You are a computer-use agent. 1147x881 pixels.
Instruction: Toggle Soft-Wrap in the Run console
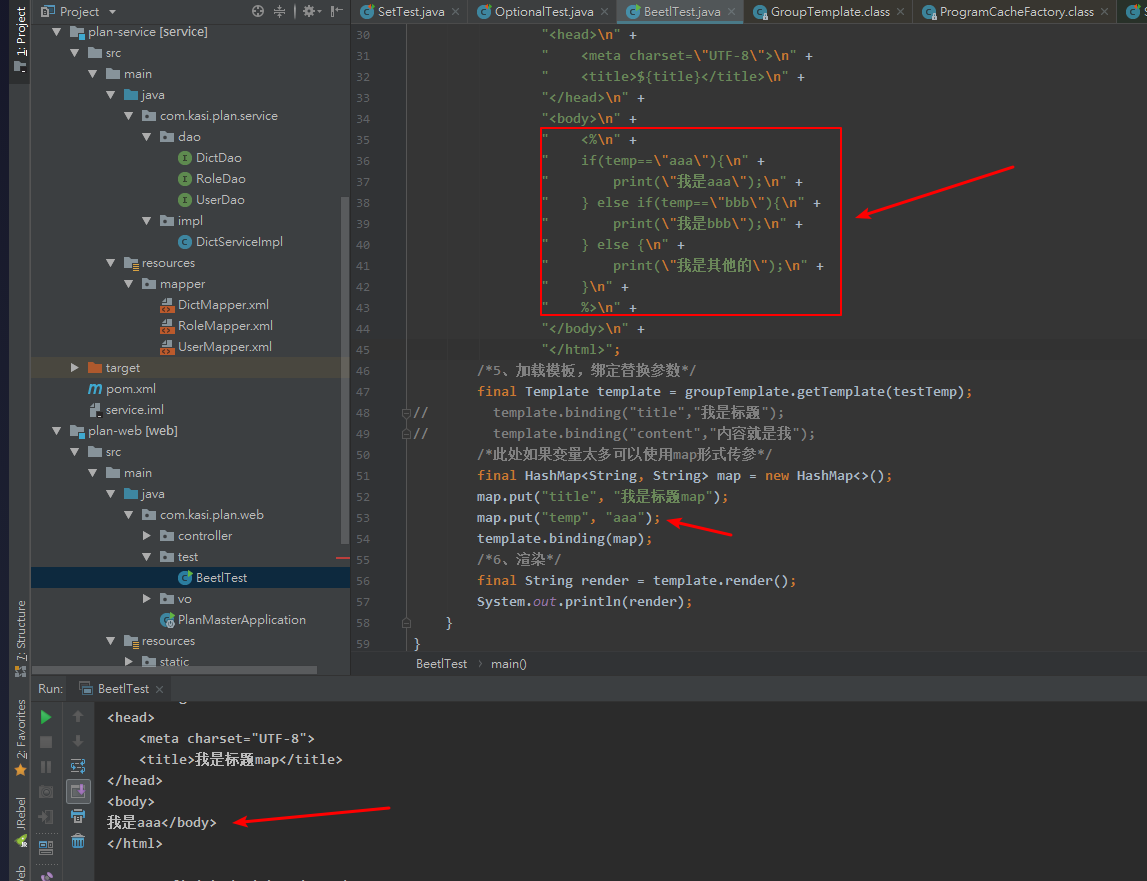point(78,766)
